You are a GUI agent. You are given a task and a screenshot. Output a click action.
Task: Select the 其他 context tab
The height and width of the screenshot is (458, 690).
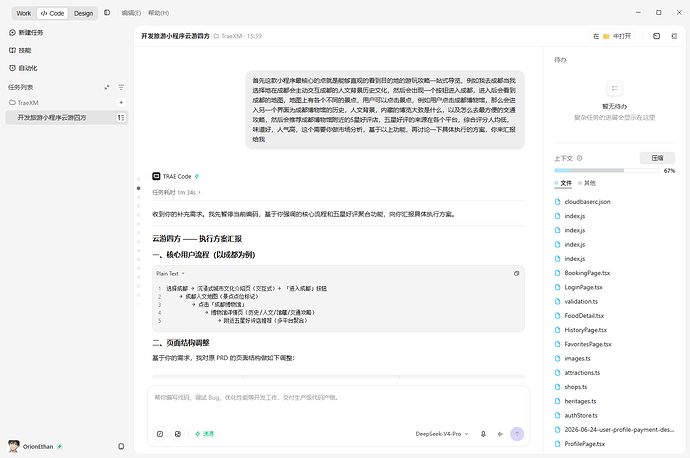click(587, 183)
